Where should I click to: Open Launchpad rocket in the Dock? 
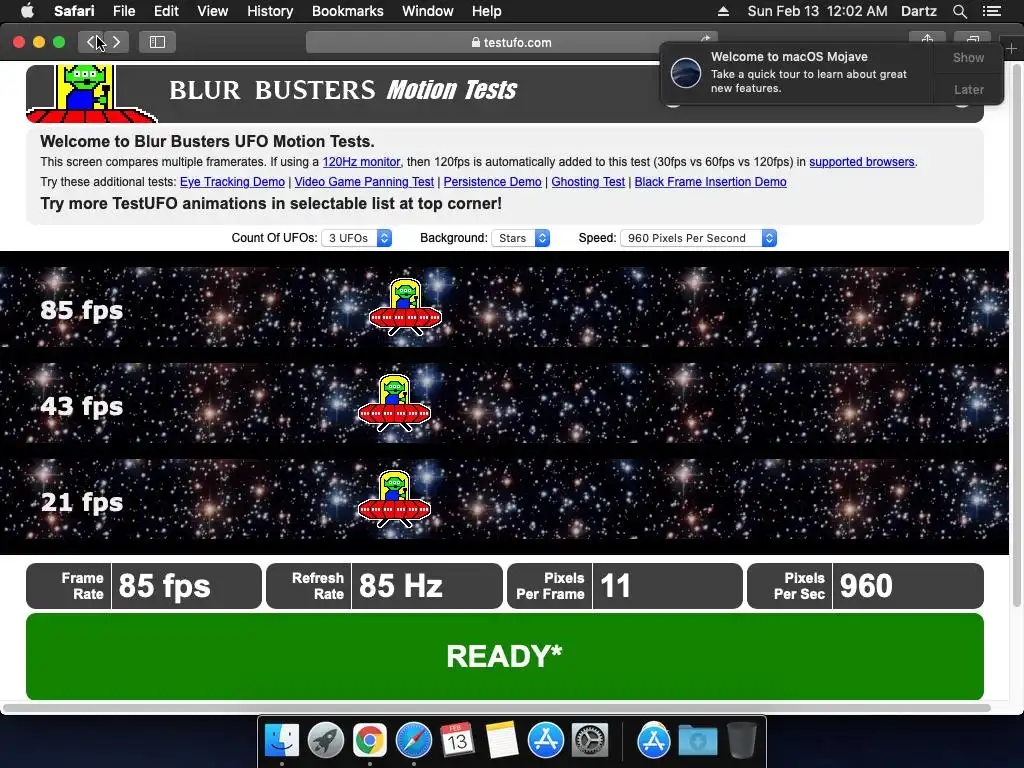(x=326, y=741)
